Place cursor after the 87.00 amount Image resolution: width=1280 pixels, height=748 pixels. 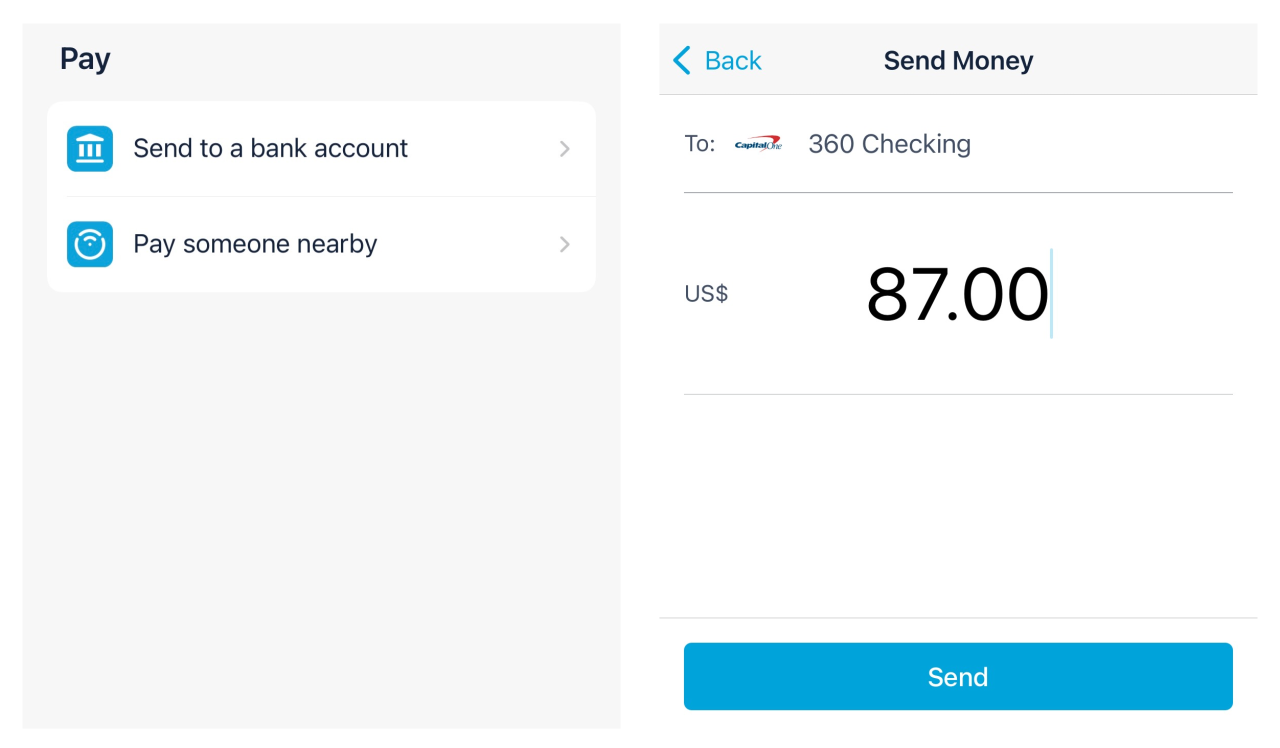coord(1050,294)
